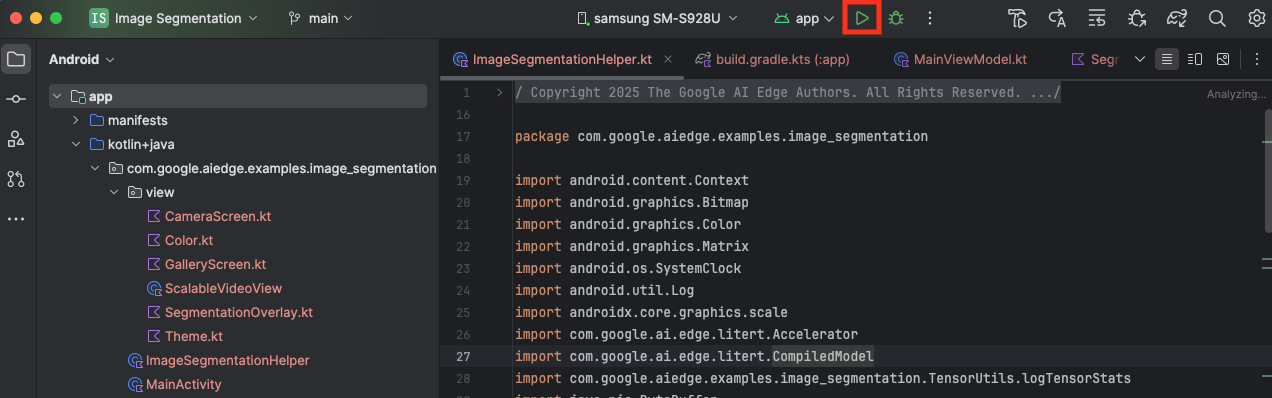
Task: Open the Image Segmentation project dropdown
Action: (173, 18)
